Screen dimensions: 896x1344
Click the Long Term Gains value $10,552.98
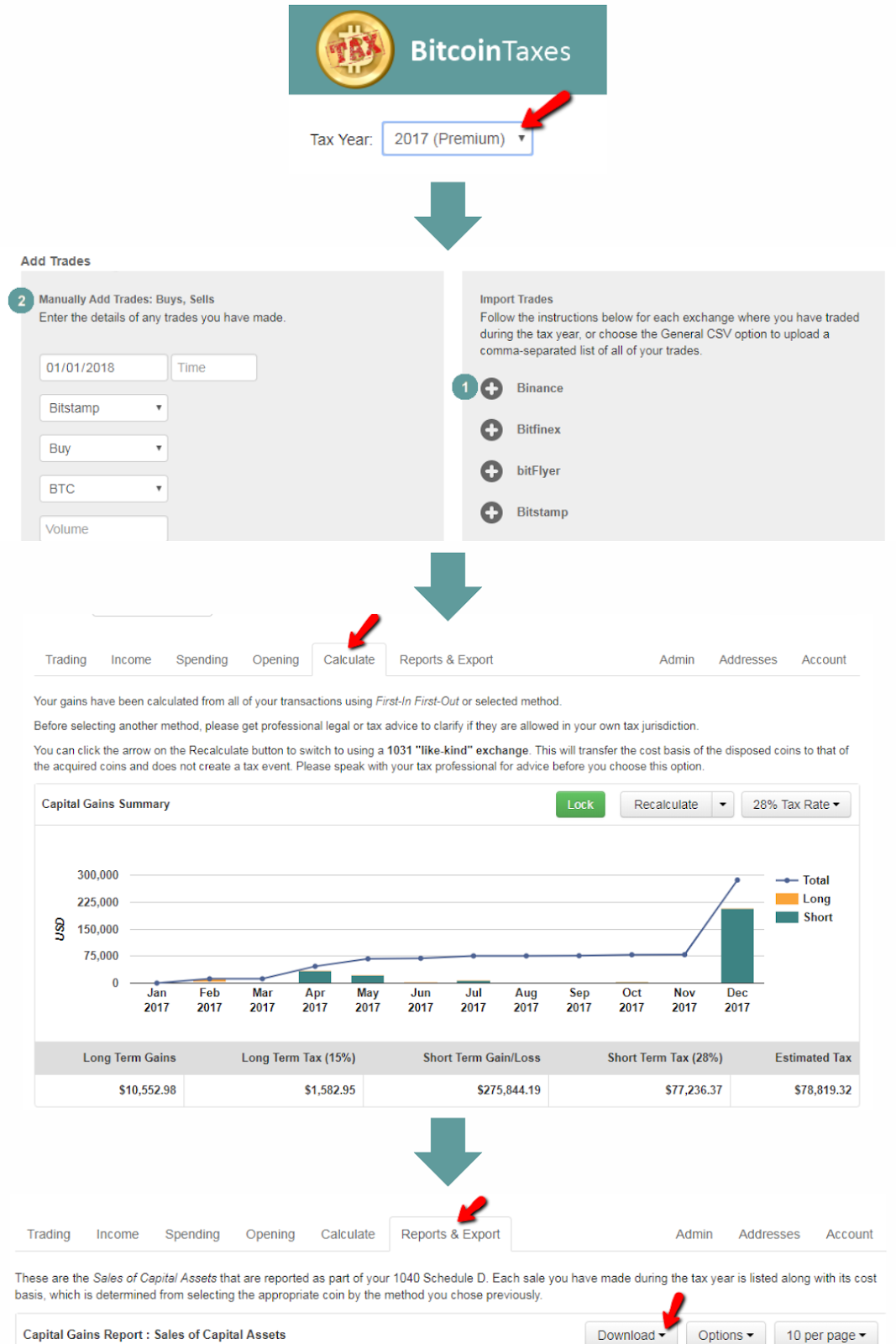pyautogui.click(x=147, y=1090)
